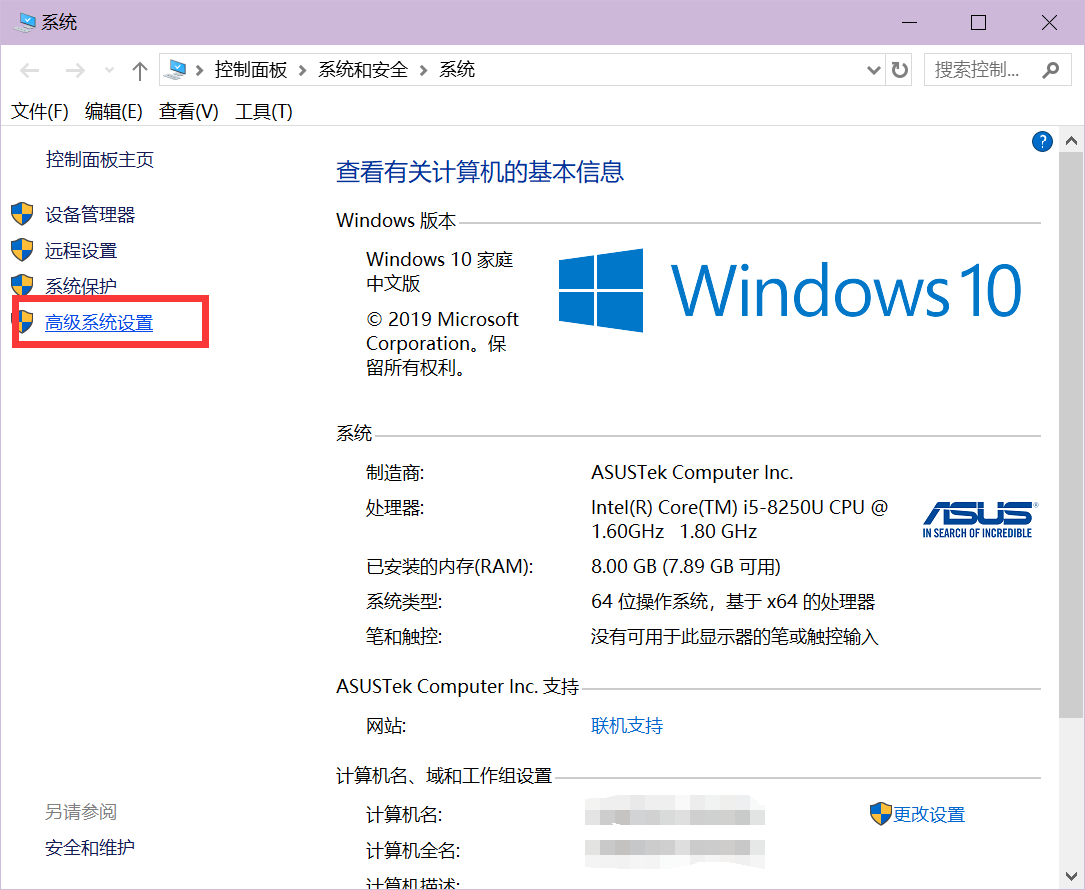This screenshot has height=890, width=1085.
Task: Click the Windows 10 家庭中文版 edition text
Action: tap(439, 271)
